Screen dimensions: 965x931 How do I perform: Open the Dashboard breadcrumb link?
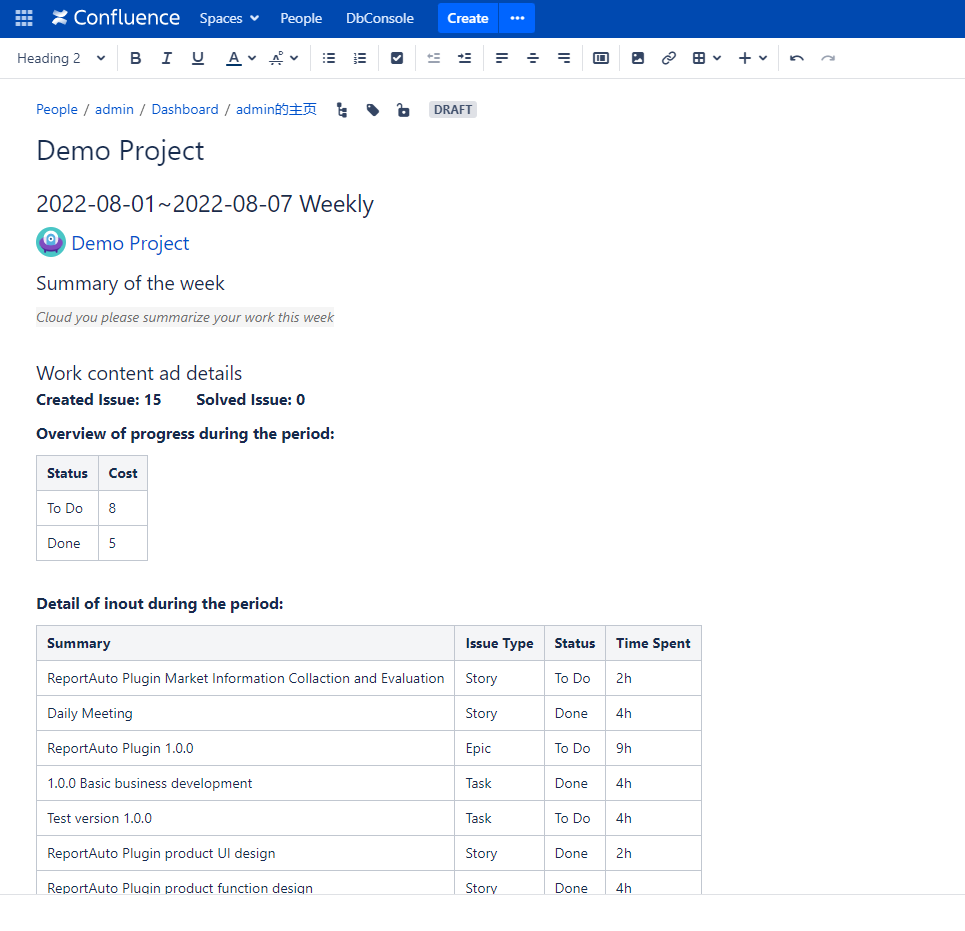185,110
